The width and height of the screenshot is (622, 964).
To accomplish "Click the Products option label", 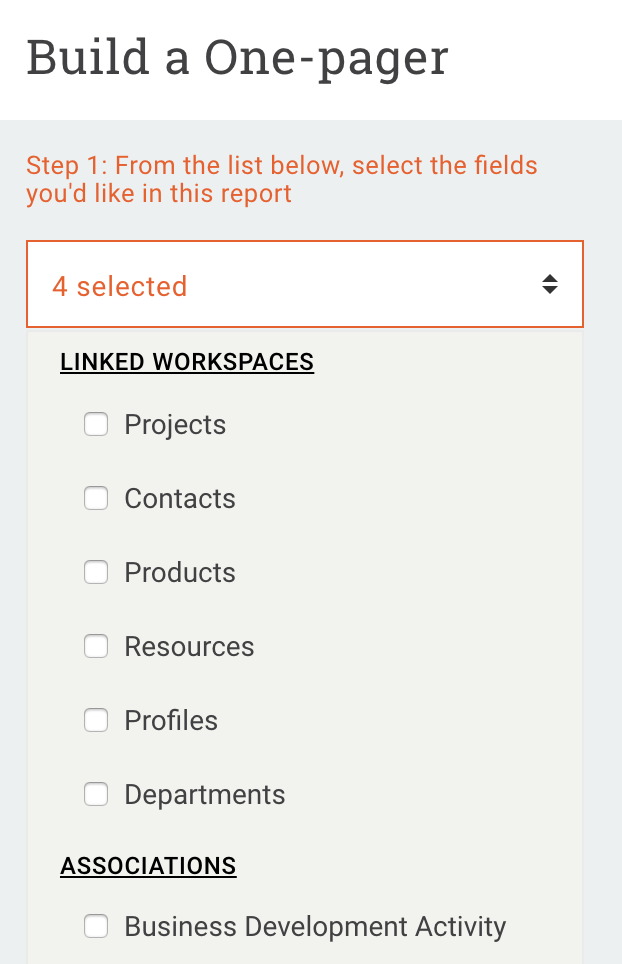I will pos(180,573).
